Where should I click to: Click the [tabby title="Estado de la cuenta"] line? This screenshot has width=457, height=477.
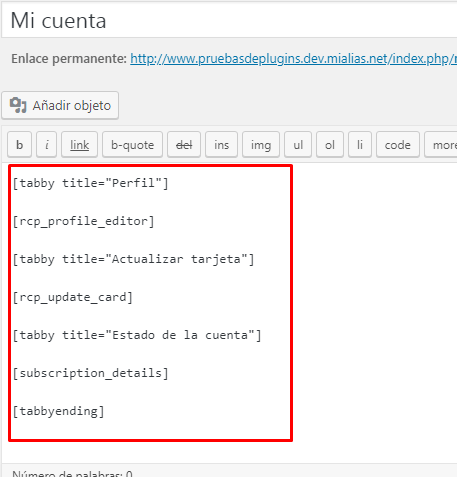point(137,335)
